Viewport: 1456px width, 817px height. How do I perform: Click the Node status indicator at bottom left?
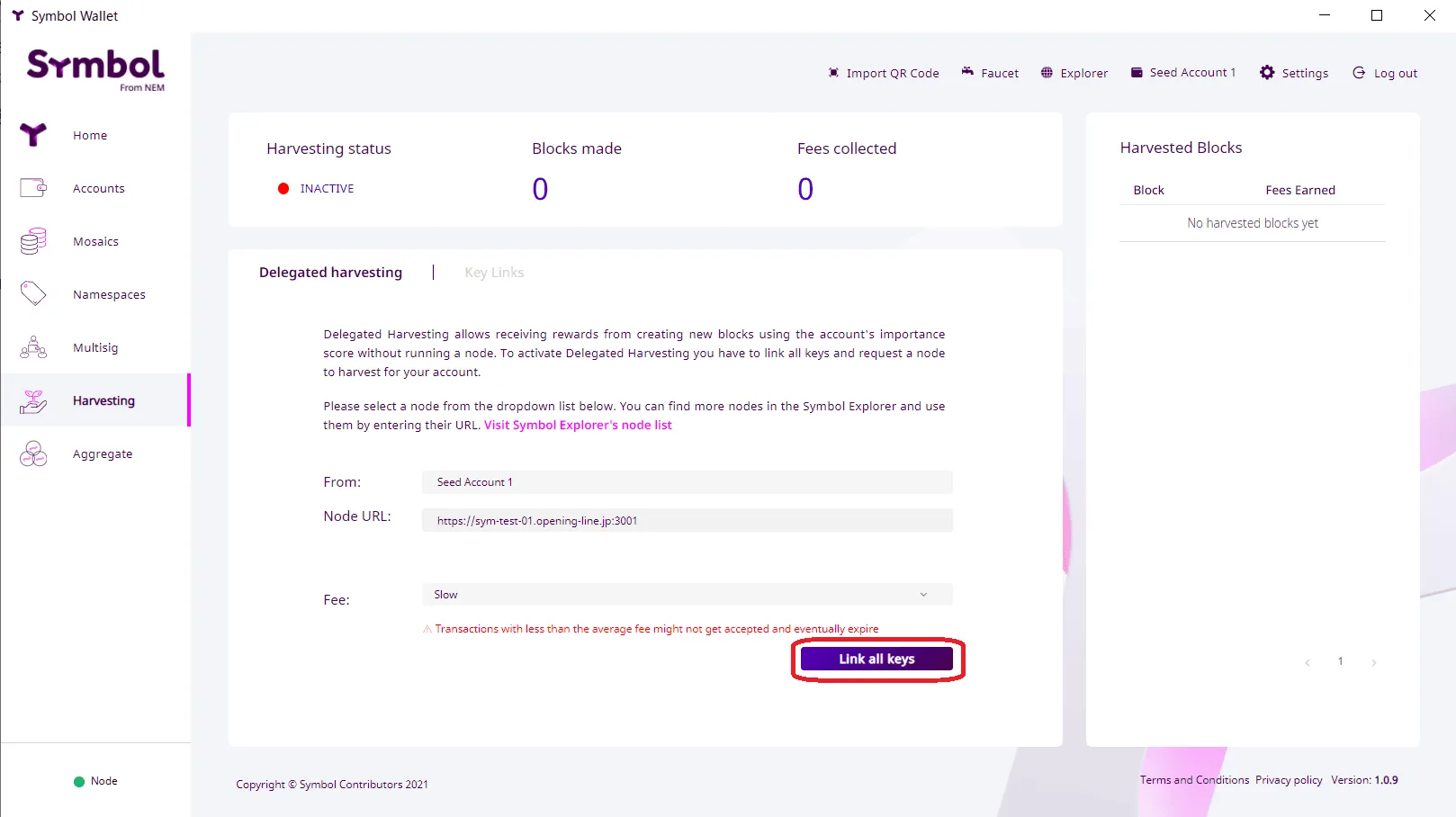pyautogui.click(x=95, y=781)
